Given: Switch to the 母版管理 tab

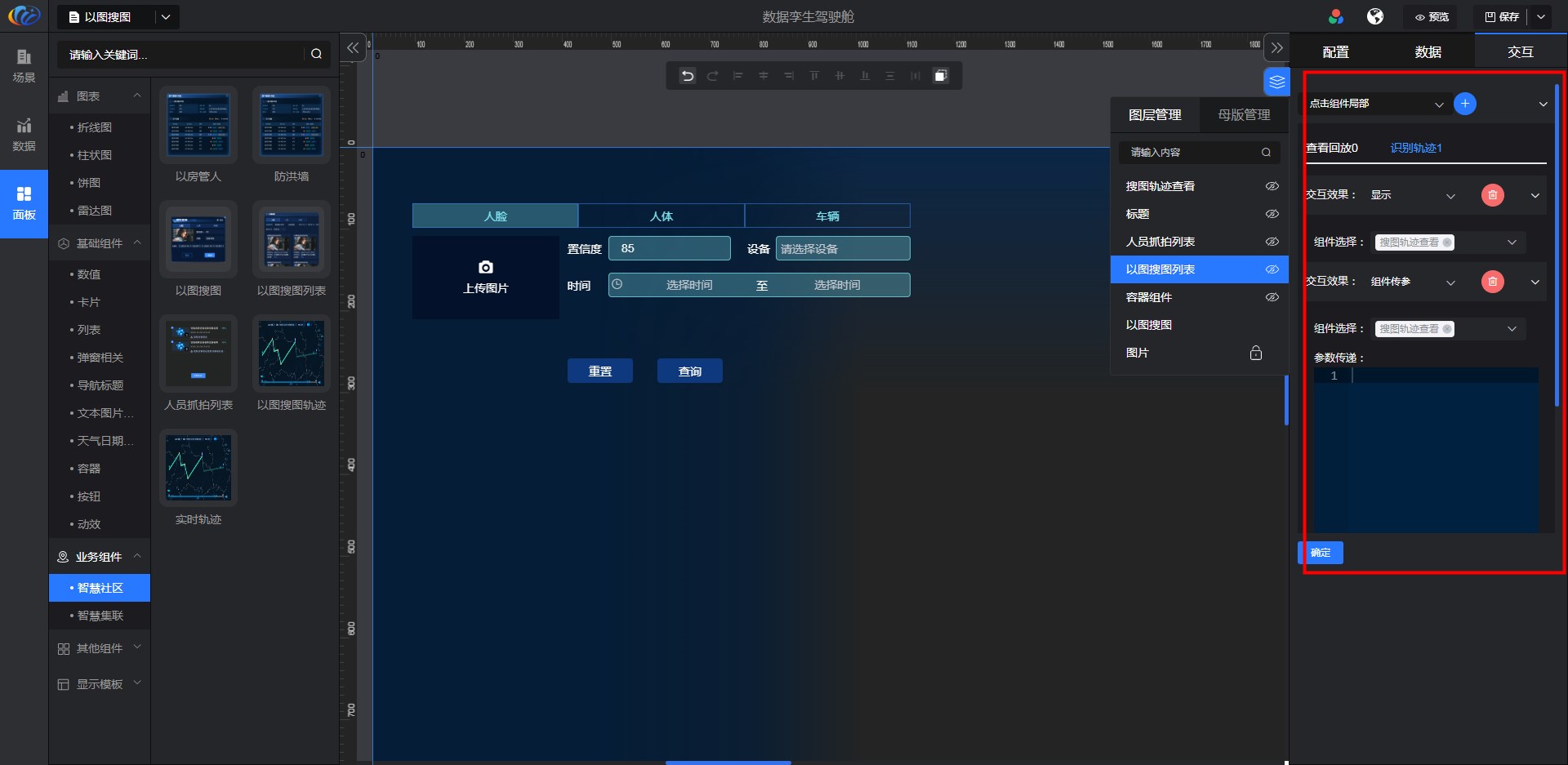Looking at the screenshot, I should [x=1244, y=115].
